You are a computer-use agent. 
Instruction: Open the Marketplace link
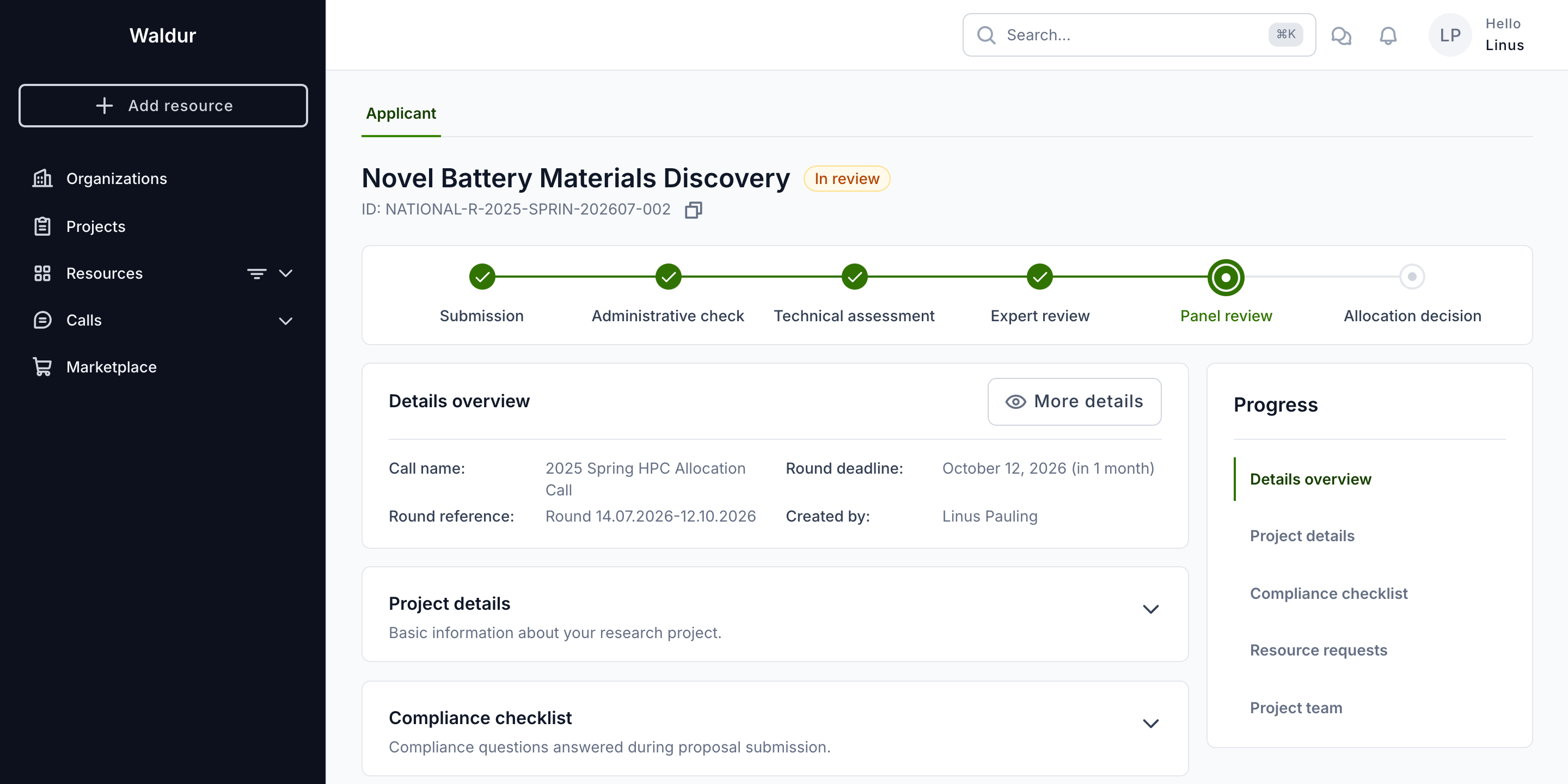pos(112,367)
